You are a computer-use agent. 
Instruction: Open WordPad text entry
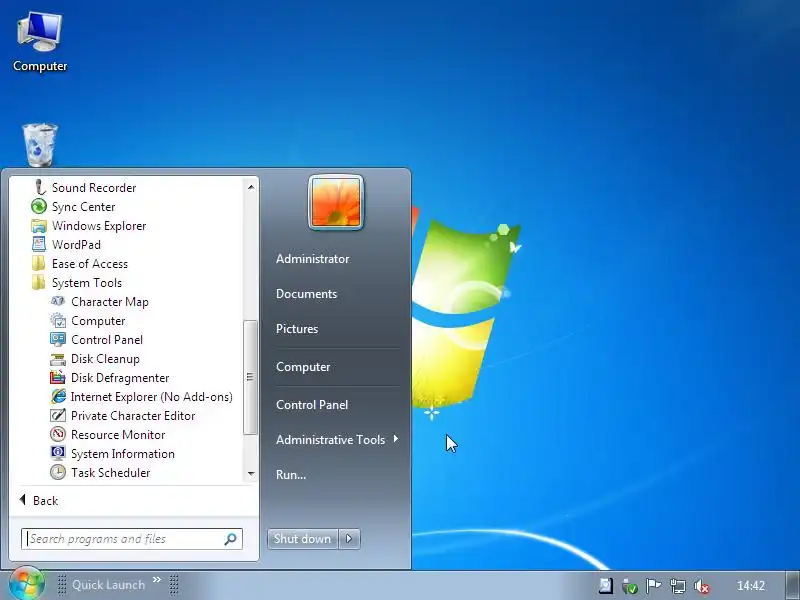tap(76, 245)
